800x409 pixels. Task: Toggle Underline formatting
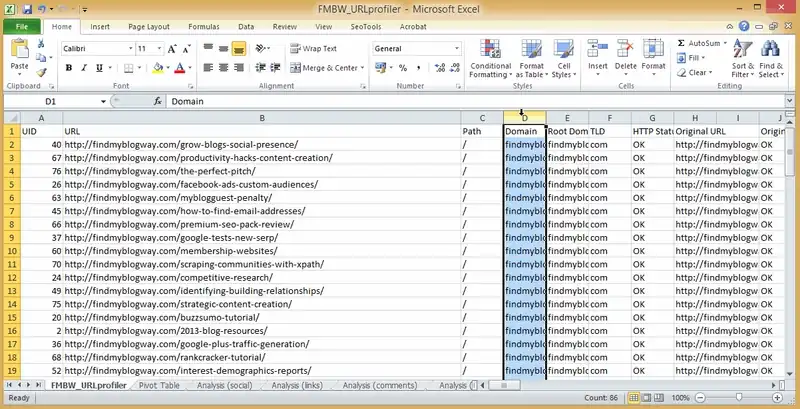[99, 68]
